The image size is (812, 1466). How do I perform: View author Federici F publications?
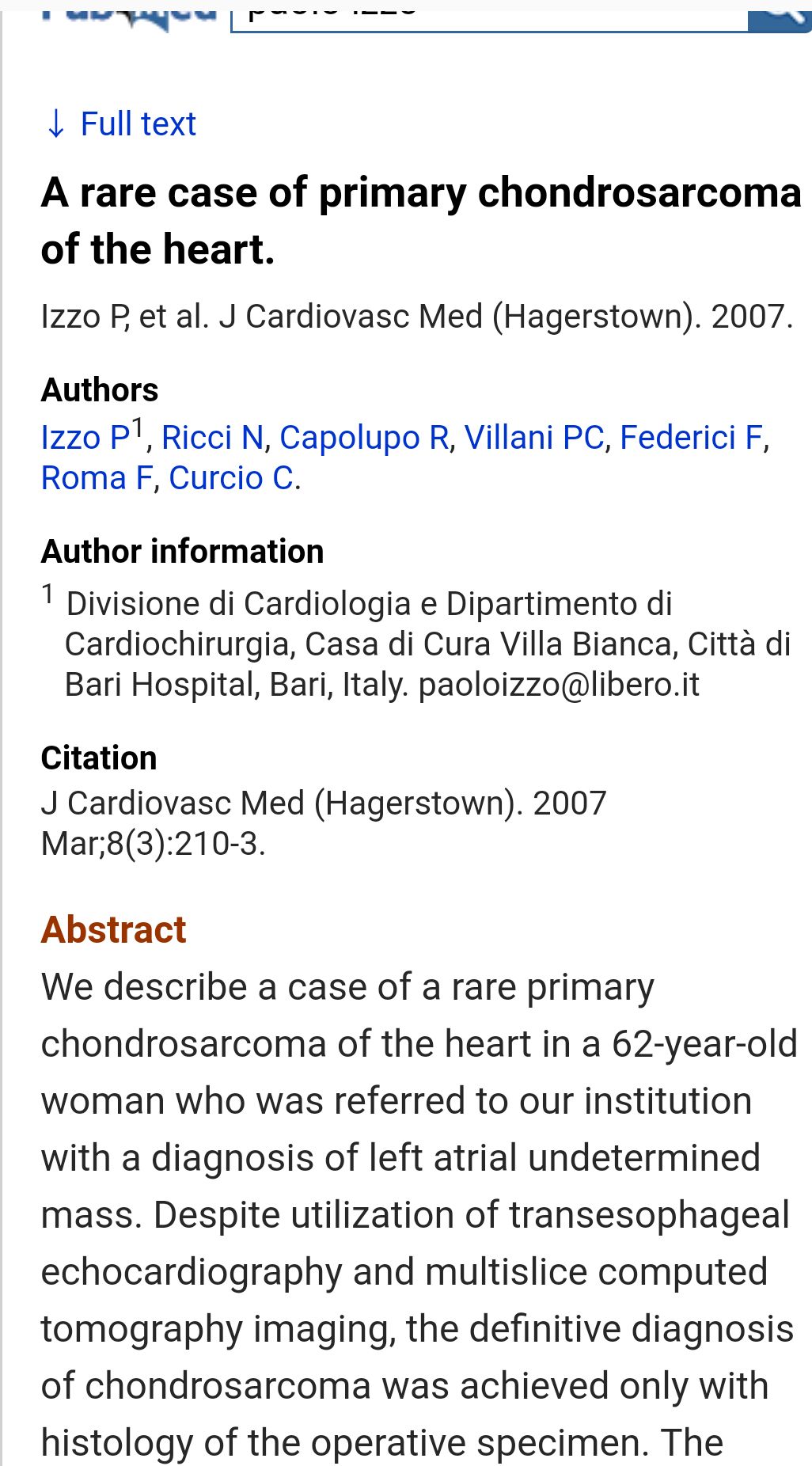[x=691, y=438]
